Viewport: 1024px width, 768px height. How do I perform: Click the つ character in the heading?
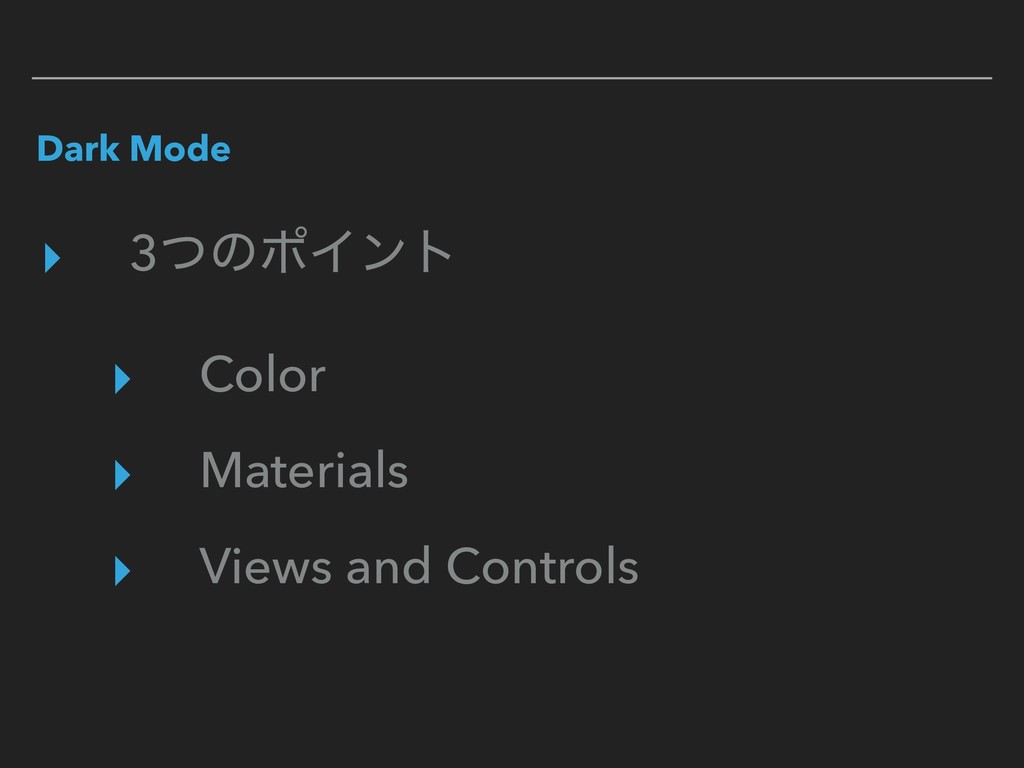click(x=184, y=253)
